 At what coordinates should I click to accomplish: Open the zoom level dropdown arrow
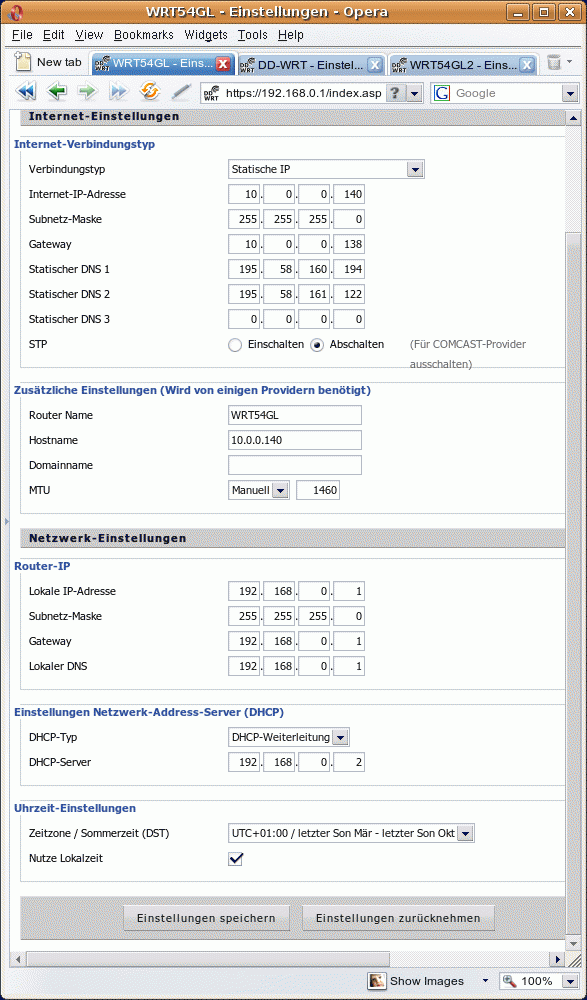pos(570,981)
